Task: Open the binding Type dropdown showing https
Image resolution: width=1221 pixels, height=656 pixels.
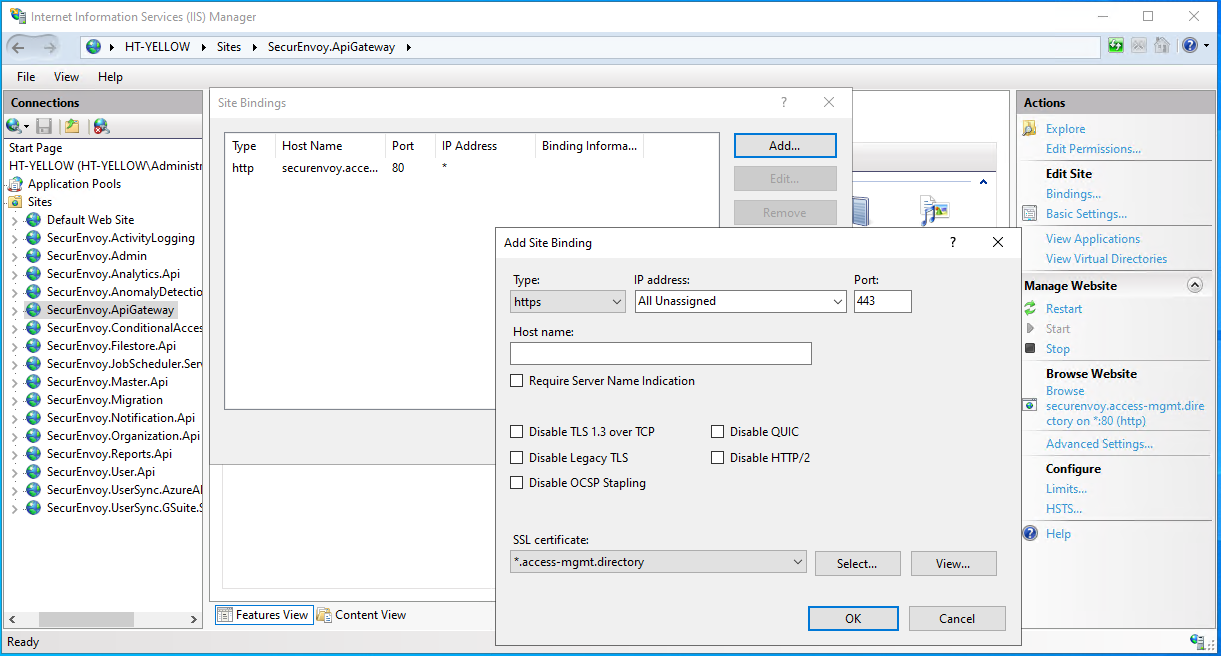Action: click(567, 301)
